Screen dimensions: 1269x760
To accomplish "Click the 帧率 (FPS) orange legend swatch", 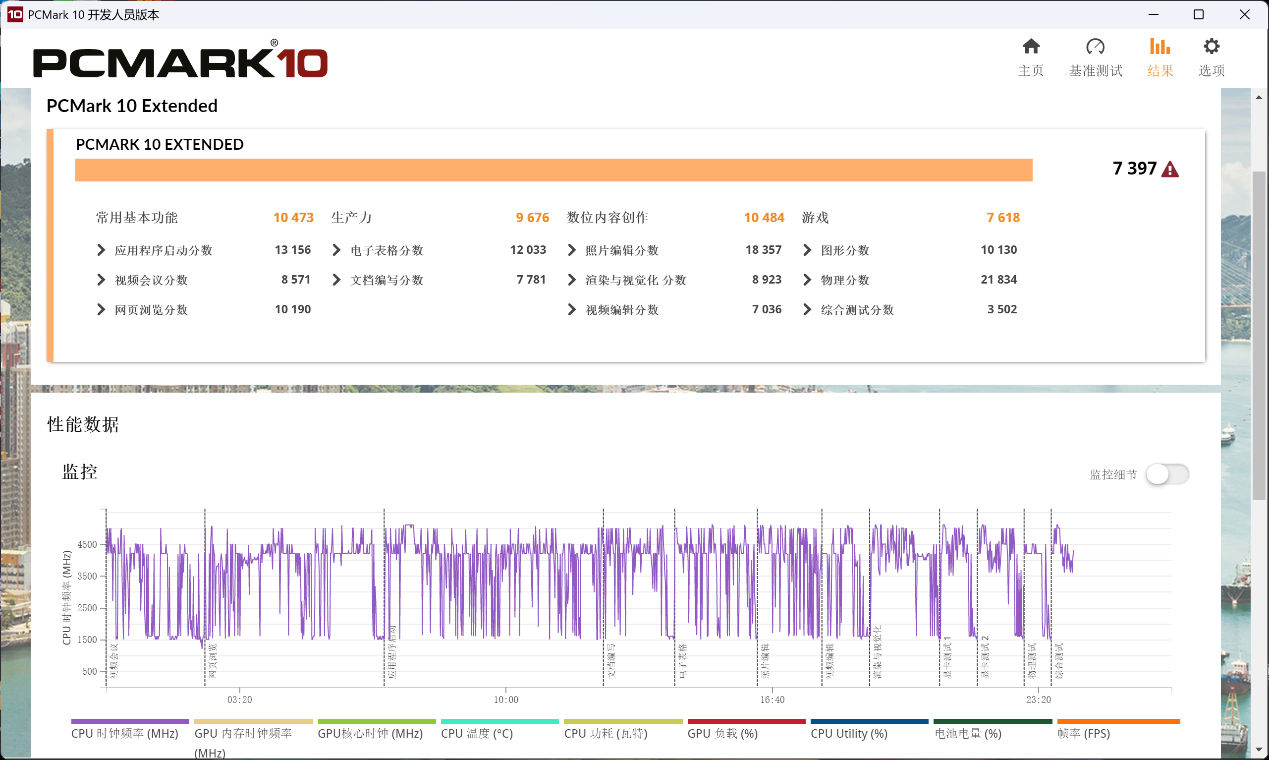I will pos(1118,721).
